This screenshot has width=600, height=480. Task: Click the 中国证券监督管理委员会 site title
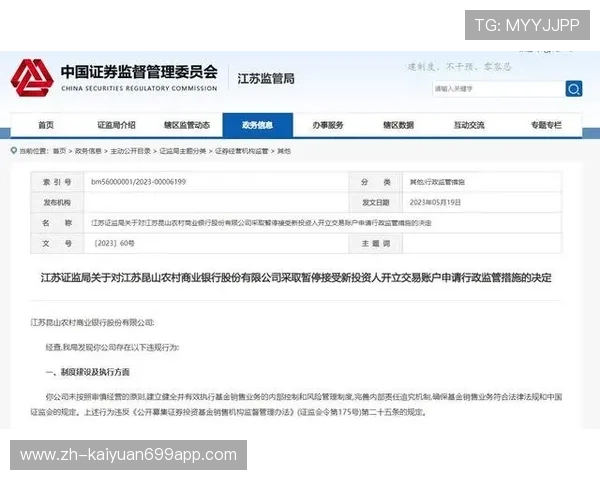click(139, 72)
